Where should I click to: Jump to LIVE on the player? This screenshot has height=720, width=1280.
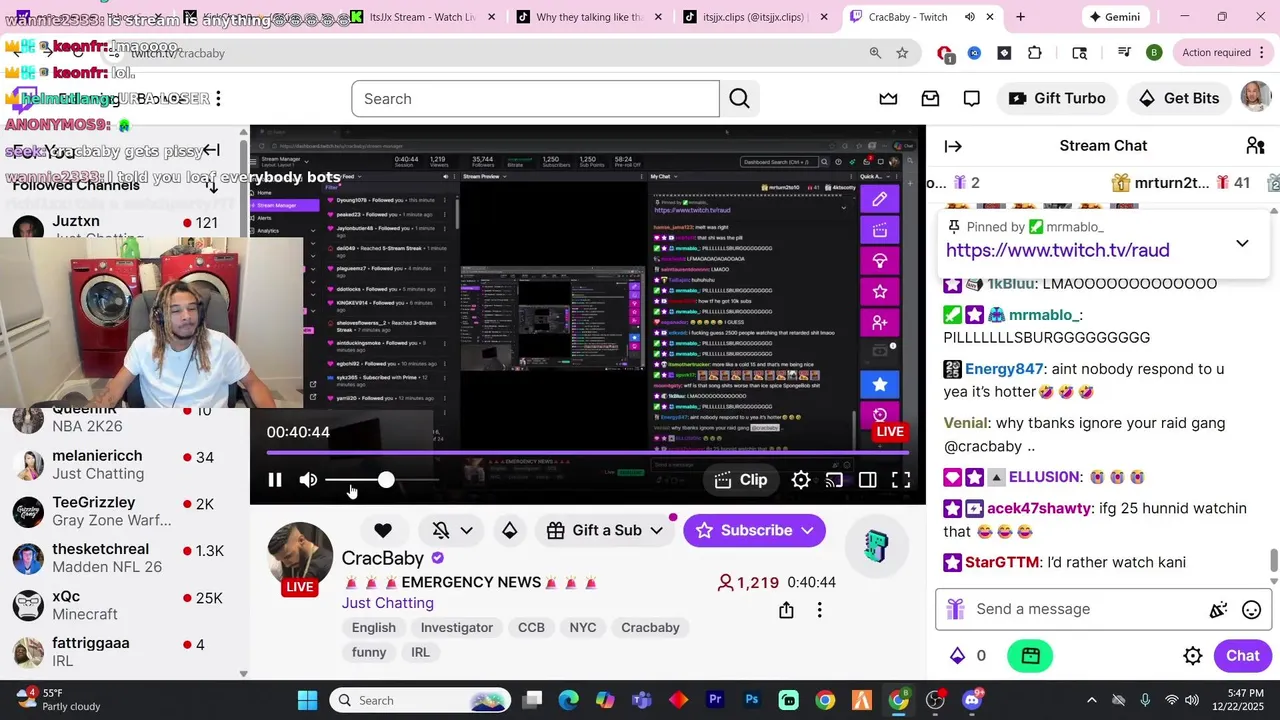pos(890,432)
